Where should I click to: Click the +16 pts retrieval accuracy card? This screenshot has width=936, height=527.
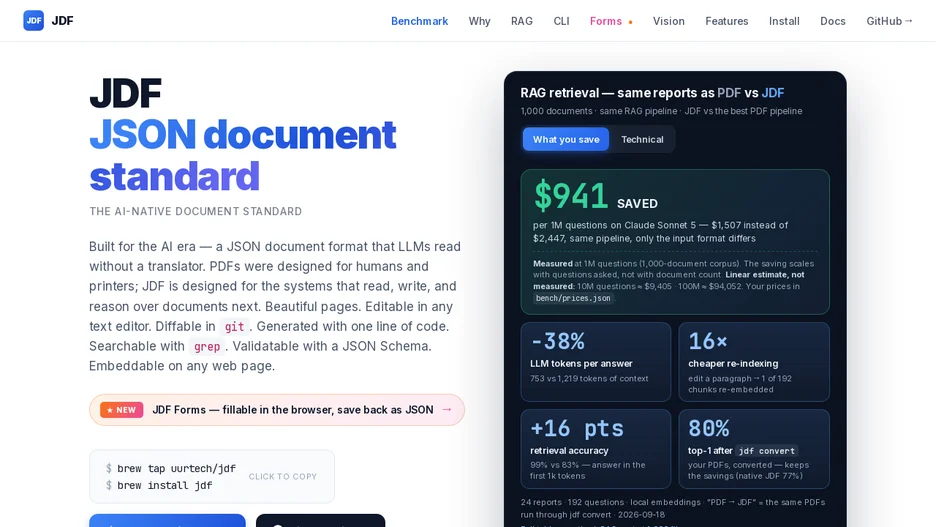pyautogui.click(x=596, y=449)
